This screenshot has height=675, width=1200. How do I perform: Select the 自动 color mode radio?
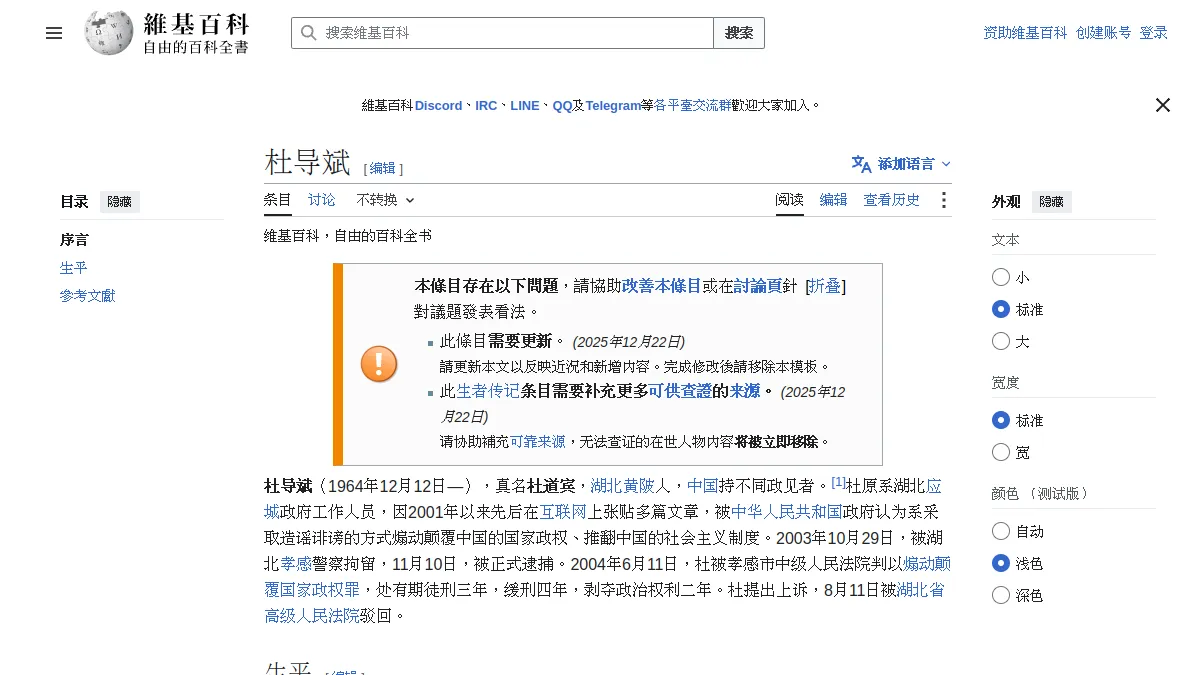point(1001,531)
